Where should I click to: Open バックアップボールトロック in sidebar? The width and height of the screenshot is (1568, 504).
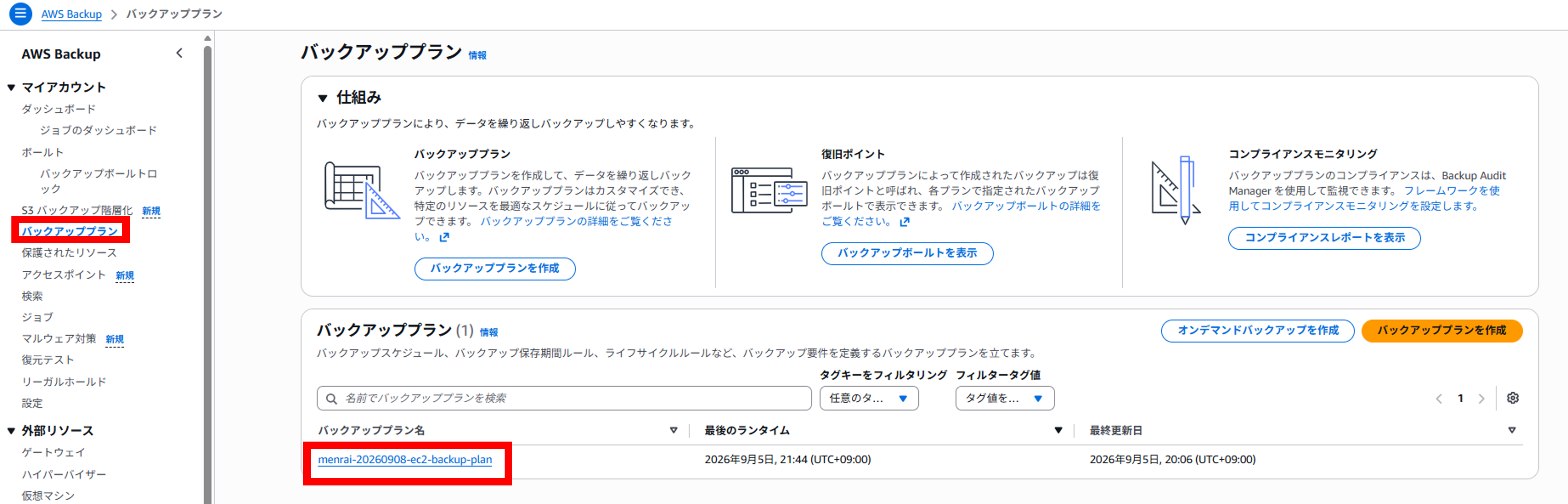[x=99, y=181]
